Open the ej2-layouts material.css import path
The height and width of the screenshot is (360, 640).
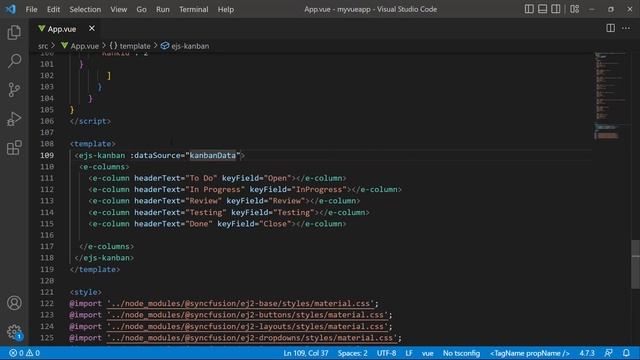point(247,326)
